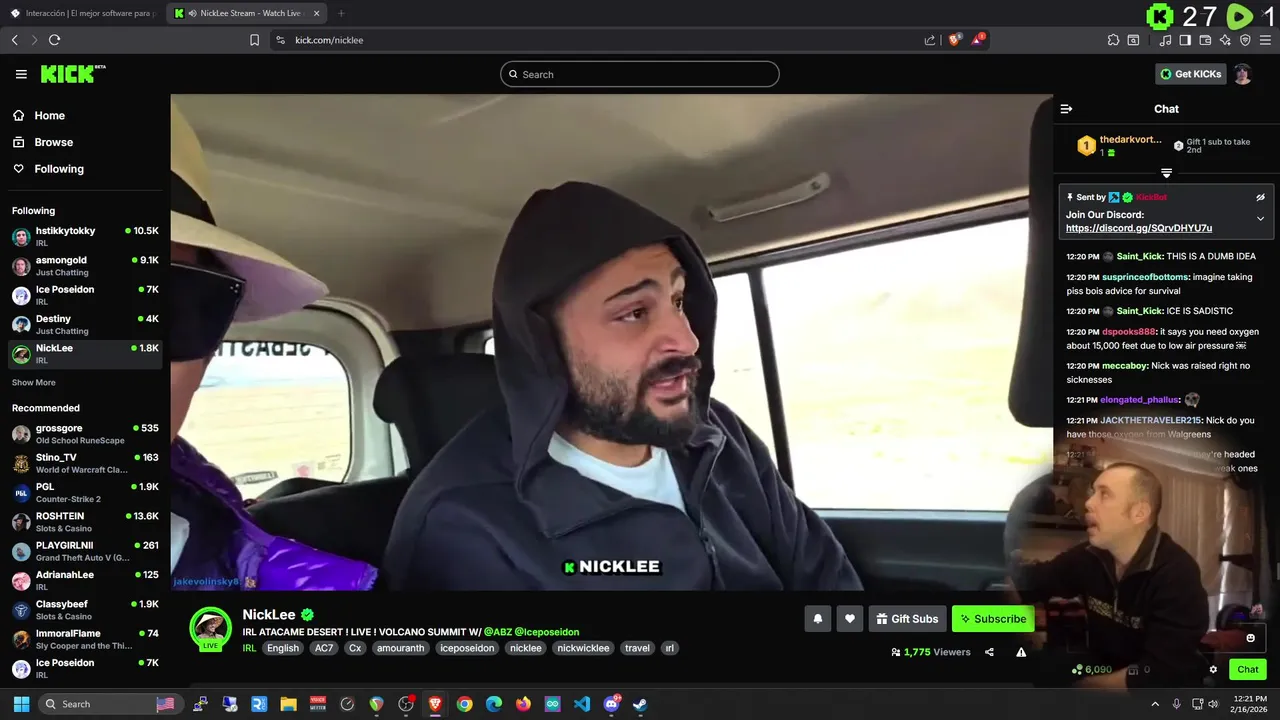Open the emoji picker in chat
The height and width of the screenshot is (720, 1280).
coord(1250,638)
